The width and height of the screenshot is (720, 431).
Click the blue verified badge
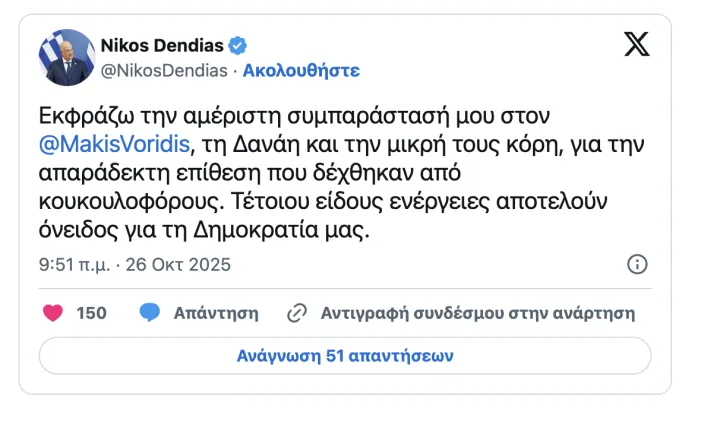point(237,45)
